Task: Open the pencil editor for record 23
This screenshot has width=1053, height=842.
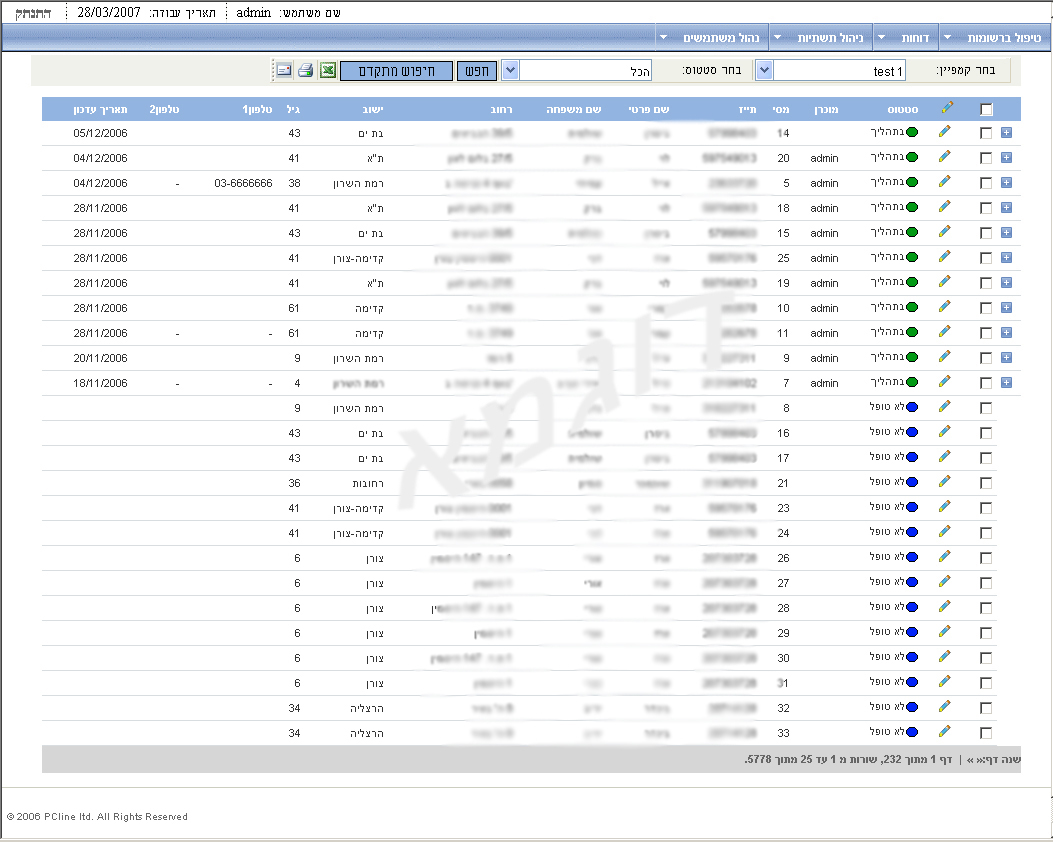Action: click(945, 507)
